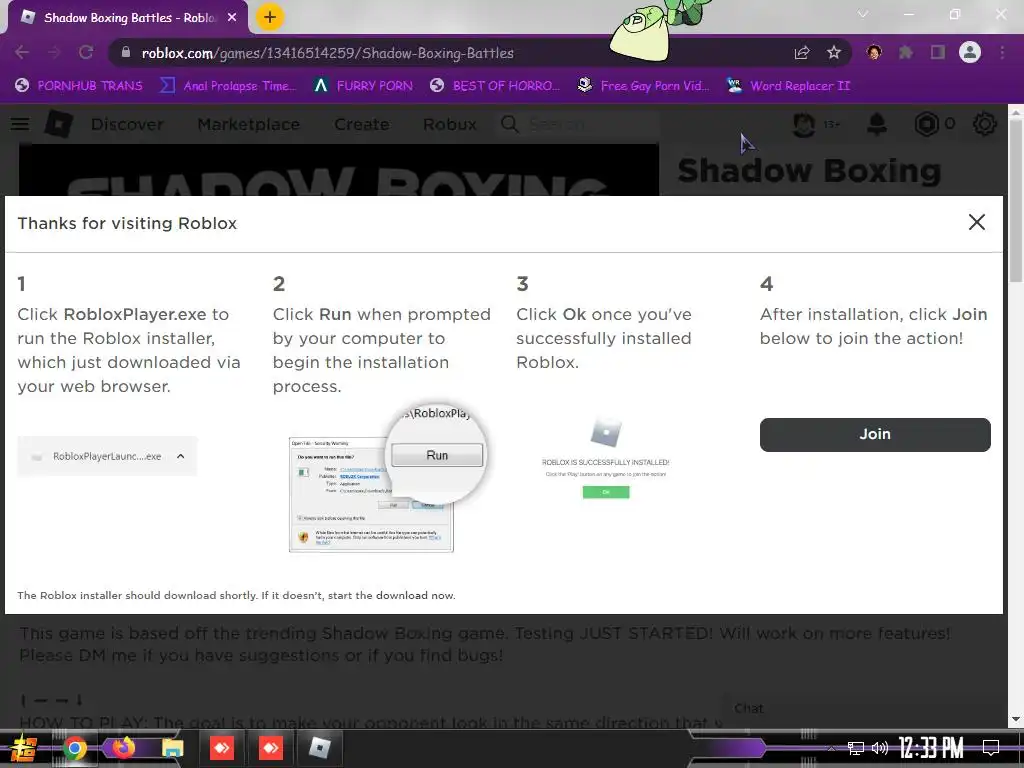Close the Thanks for visiting Roblox dialog
This screenshot has height=768, width=1024.
pyautogui.click(x=976, y=222)
